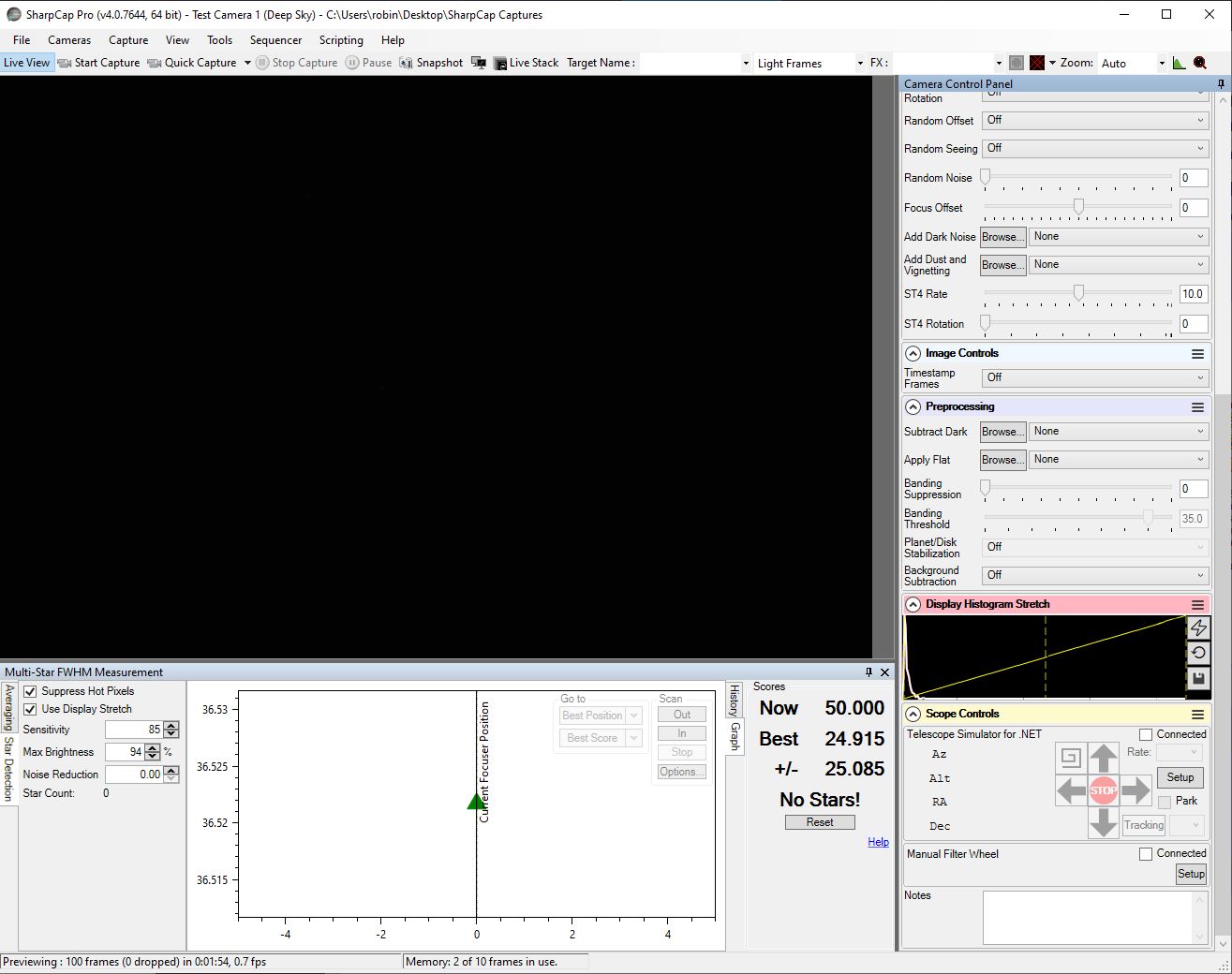Click Browse for Add Dark Noise

1002,237
